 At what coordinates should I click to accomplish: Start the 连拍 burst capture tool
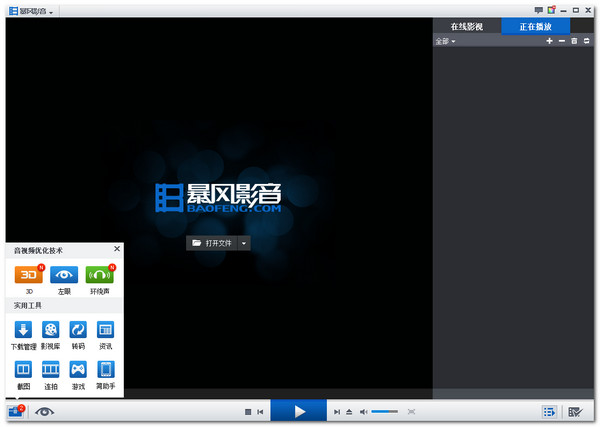(51, 369)
